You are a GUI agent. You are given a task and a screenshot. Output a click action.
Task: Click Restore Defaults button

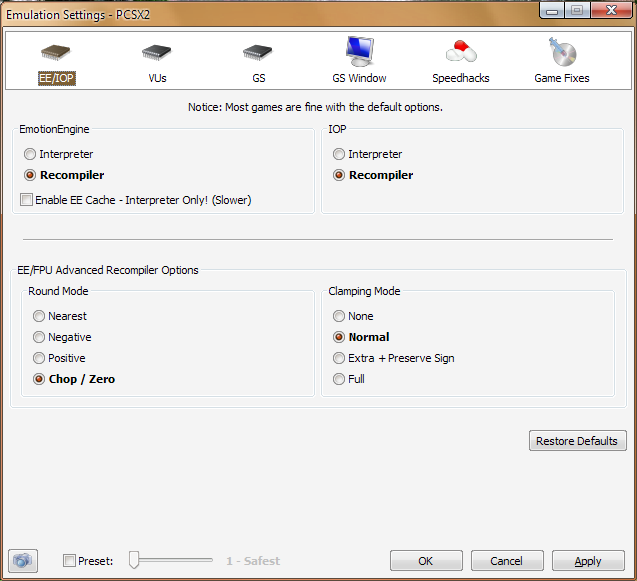(578, 441)
